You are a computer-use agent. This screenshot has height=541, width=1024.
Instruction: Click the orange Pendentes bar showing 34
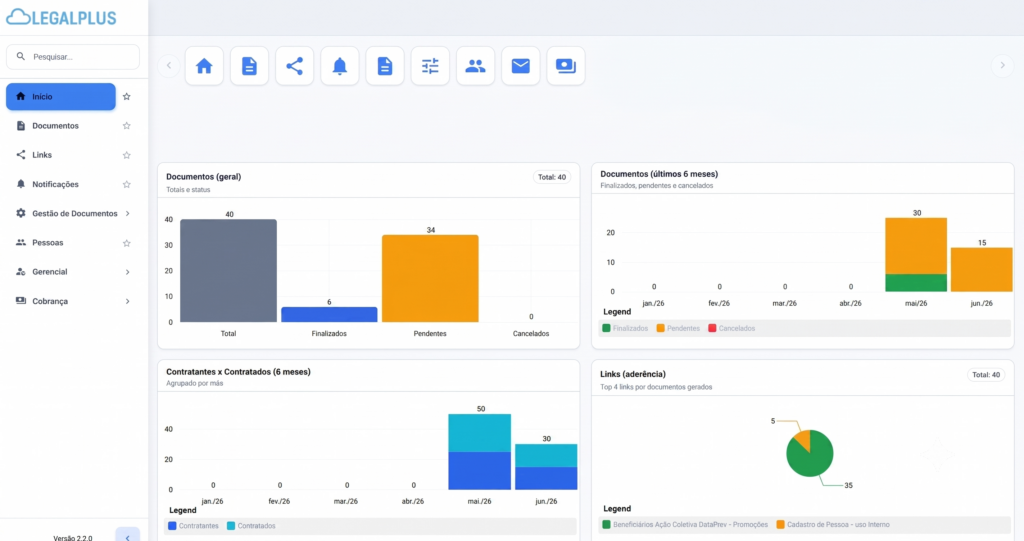pyautogui.click(x=430, y=278)
